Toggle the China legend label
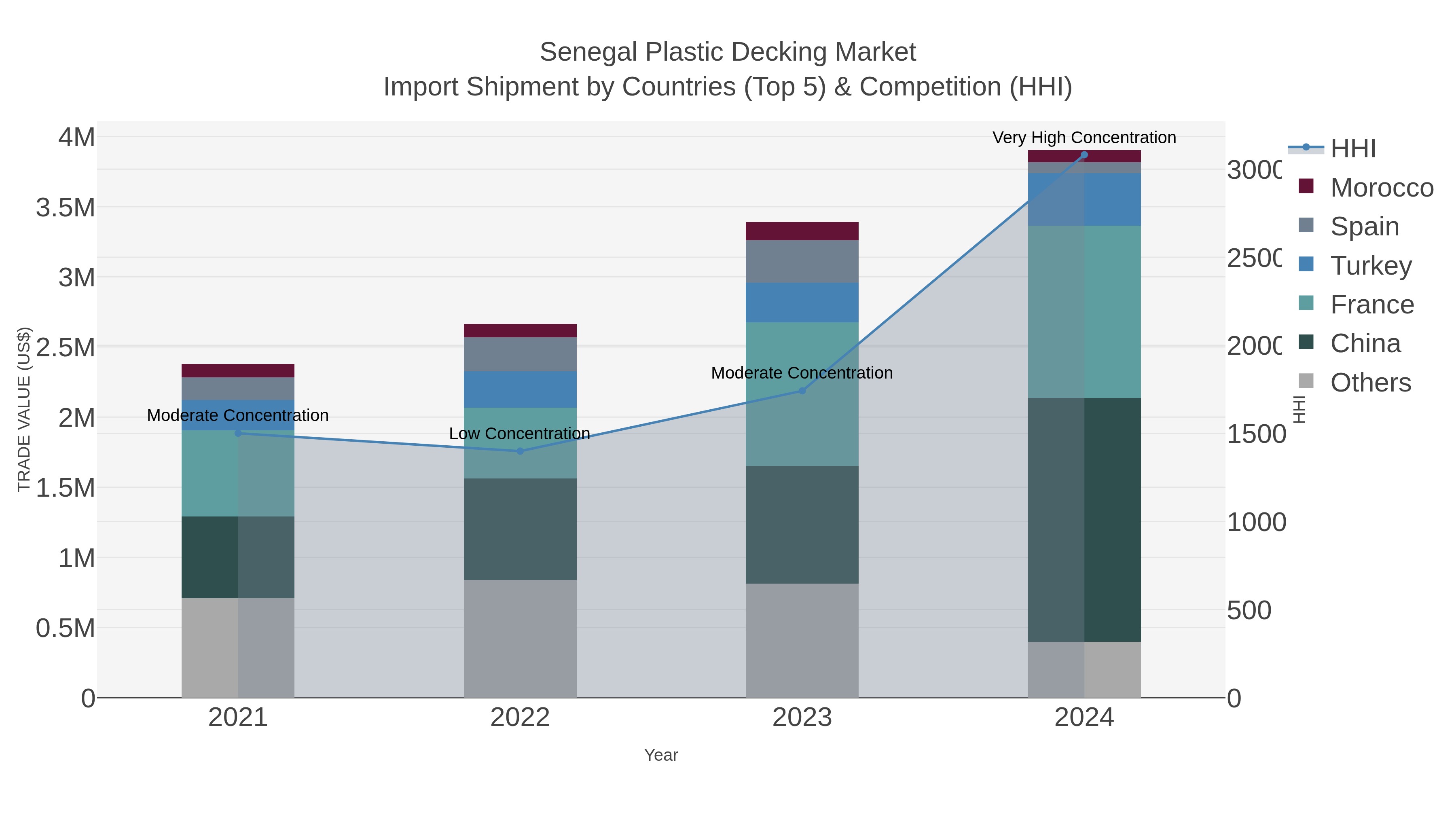Viewport: 1456px width, 819px height. point(1365,344)
